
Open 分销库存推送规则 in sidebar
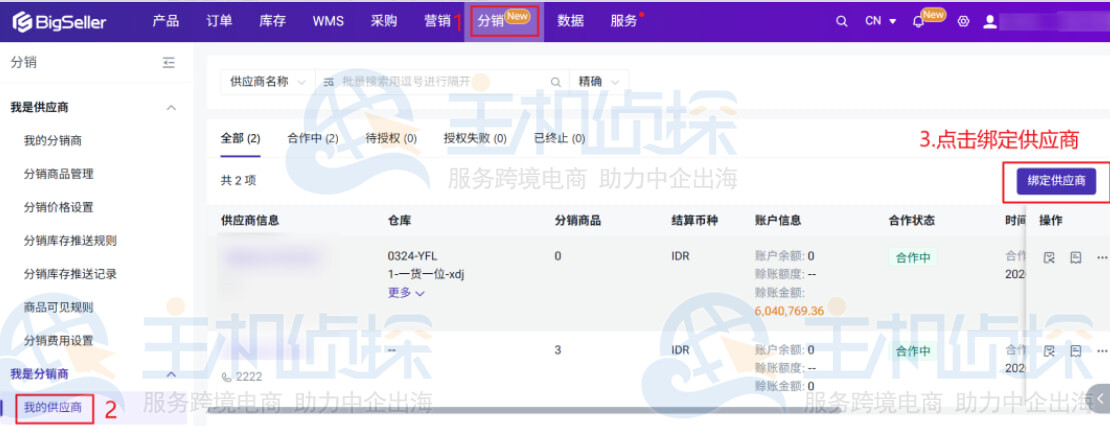[70, 241]
